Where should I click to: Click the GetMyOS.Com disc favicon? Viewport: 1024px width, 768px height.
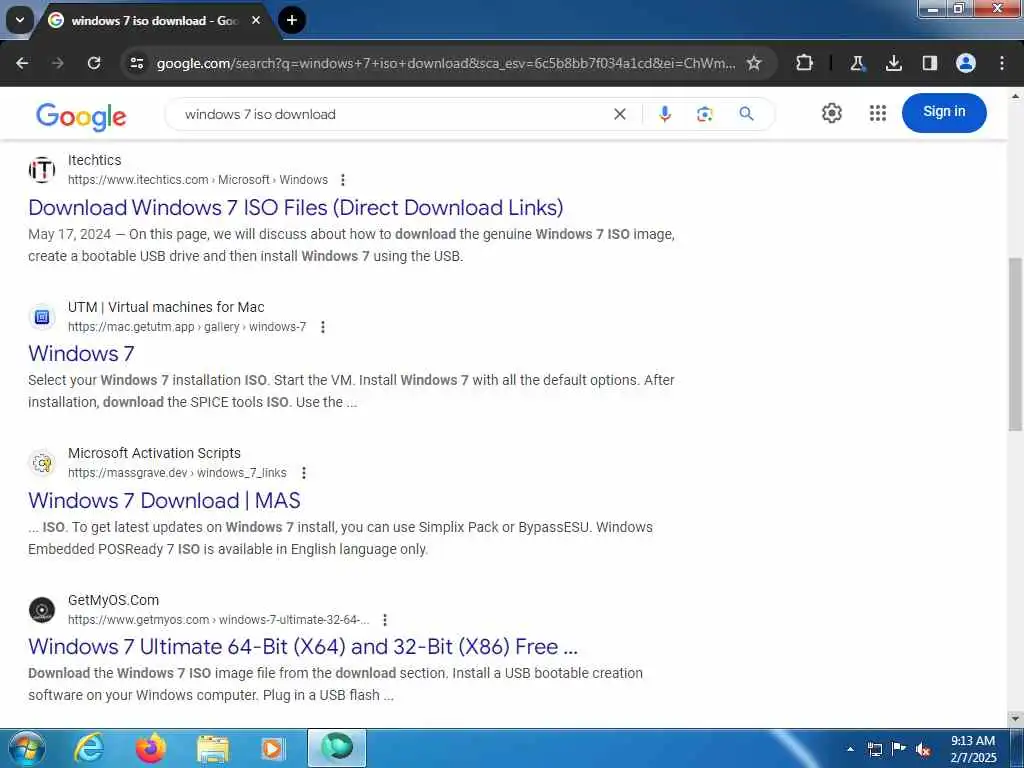pyautogui.click(x=42, y=610)
